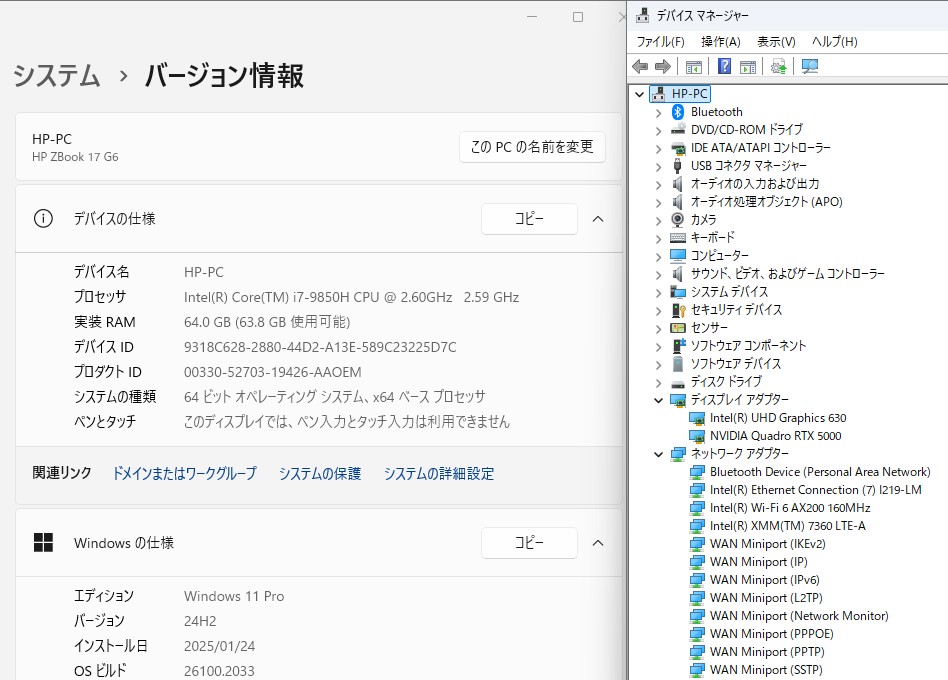Collapse the ネットワーク アダプター node
The image size is (948, 680).
(x=658, y=454)
